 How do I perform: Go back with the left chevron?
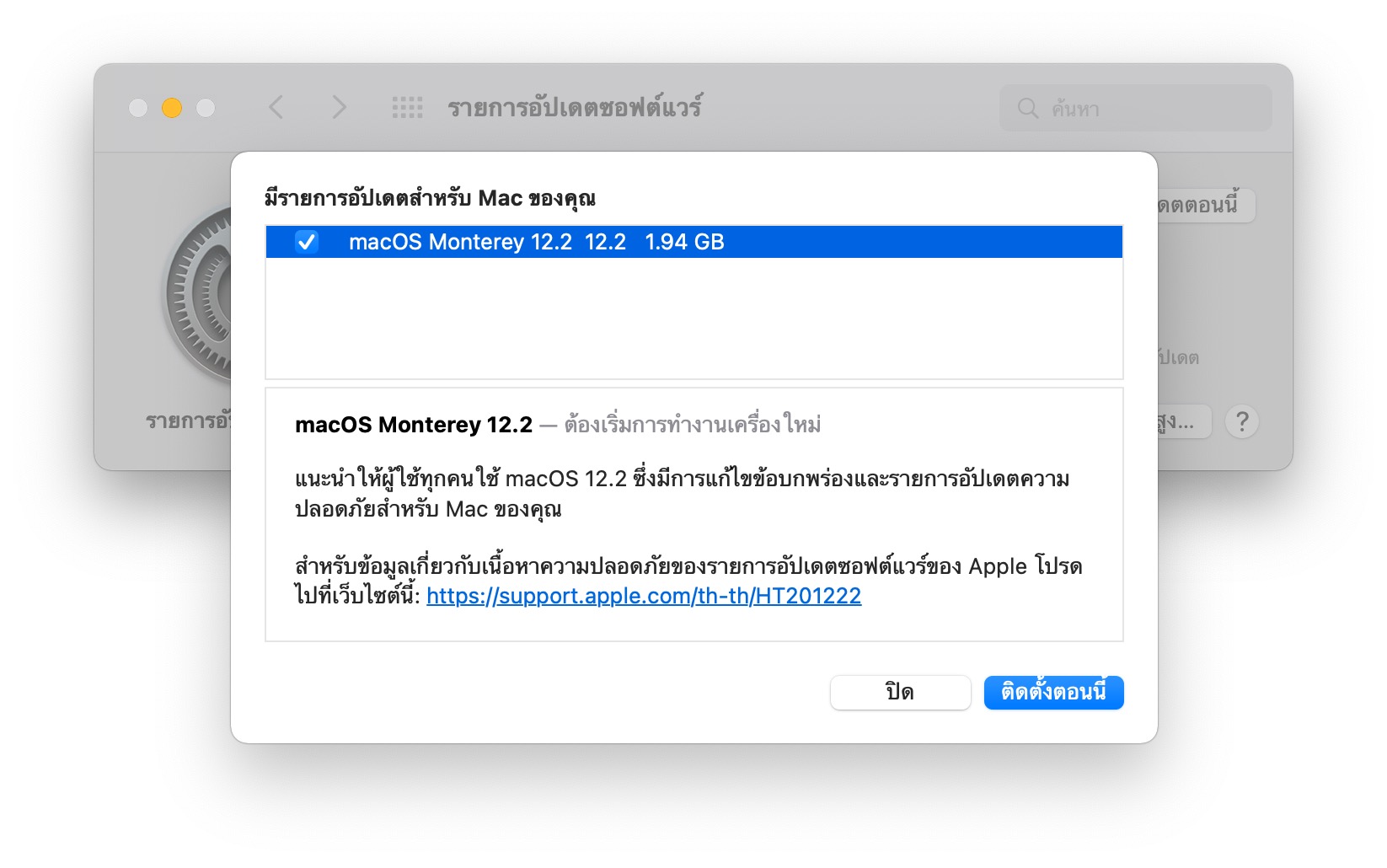click(276, 107)
